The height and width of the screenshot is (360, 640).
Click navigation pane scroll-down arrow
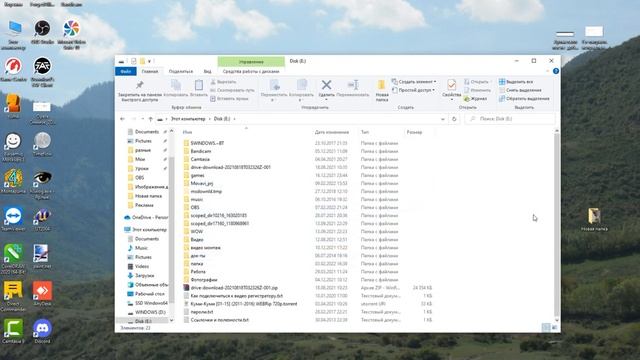171,320
